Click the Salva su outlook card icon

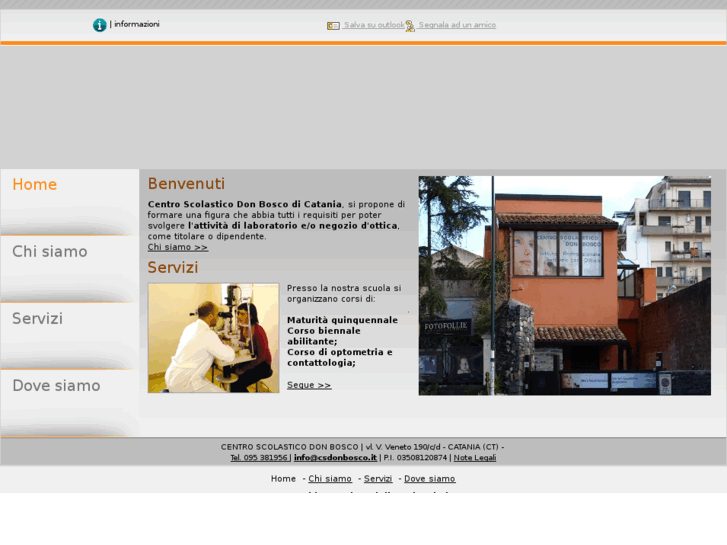[333, 26]
